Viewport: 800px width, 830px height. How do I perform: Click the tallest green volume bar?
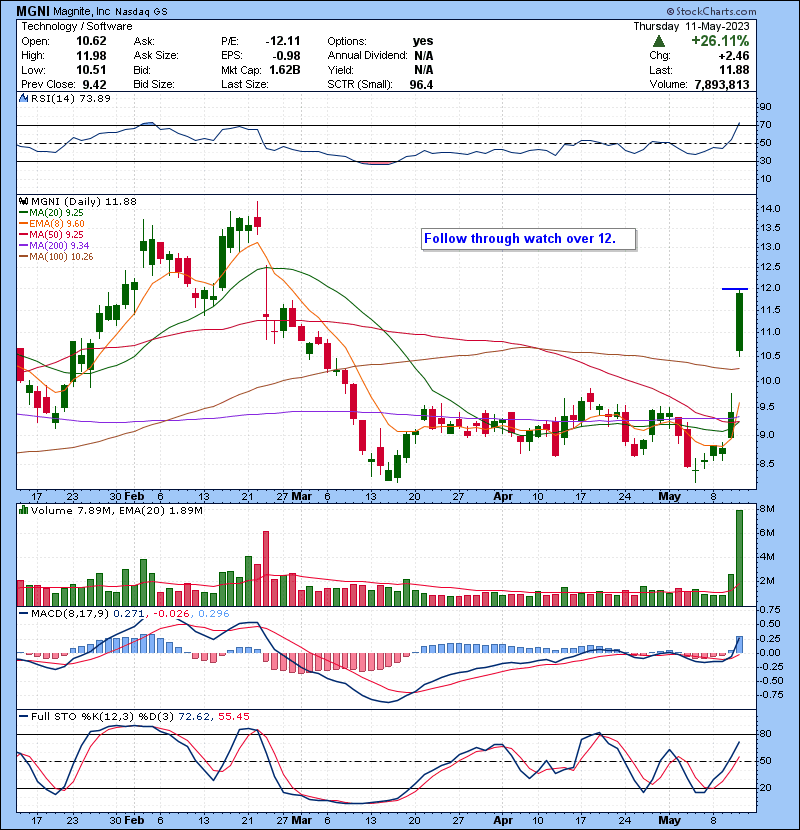[739, 558]
